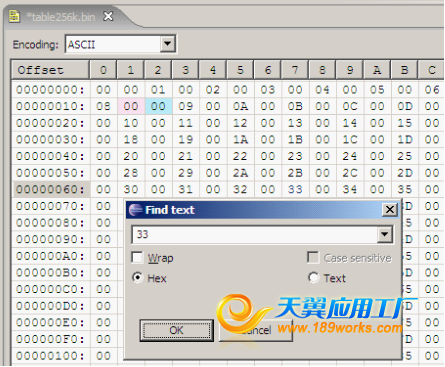Close the table256k.bin editor tab
The width and height of the screenshot is (445, 367).
pyautogui.click(x=108, y=16)
